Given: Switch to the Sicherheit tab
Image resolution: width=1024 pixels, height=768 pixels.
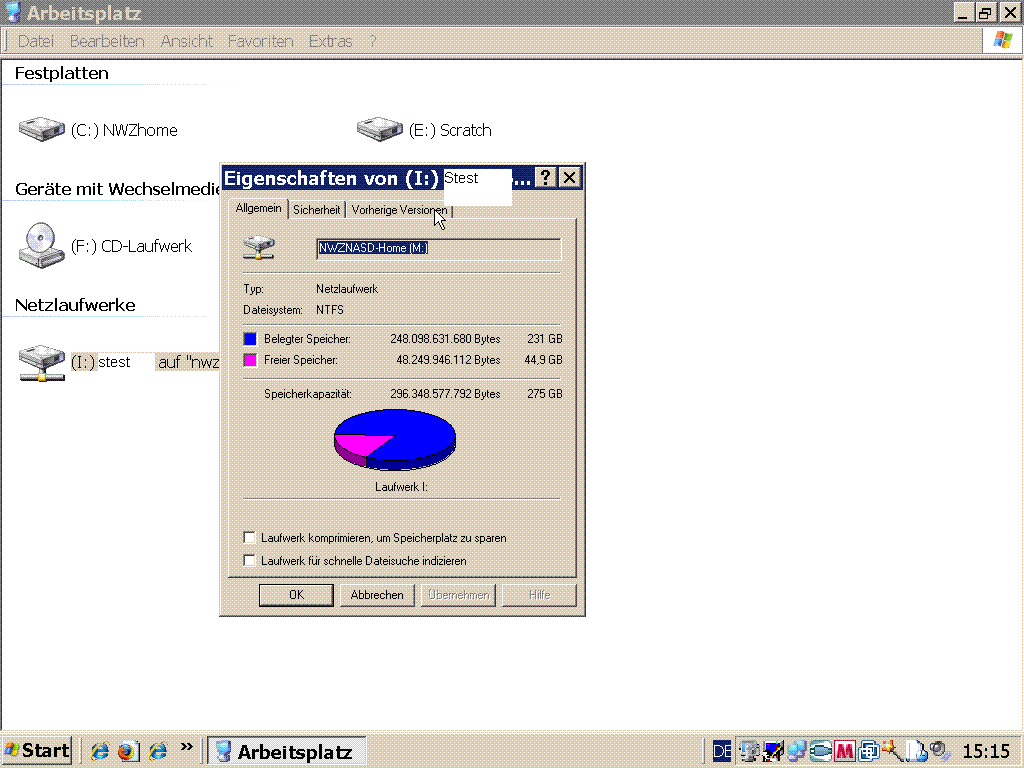Looking at the screenshot, I should click(316, 210).
